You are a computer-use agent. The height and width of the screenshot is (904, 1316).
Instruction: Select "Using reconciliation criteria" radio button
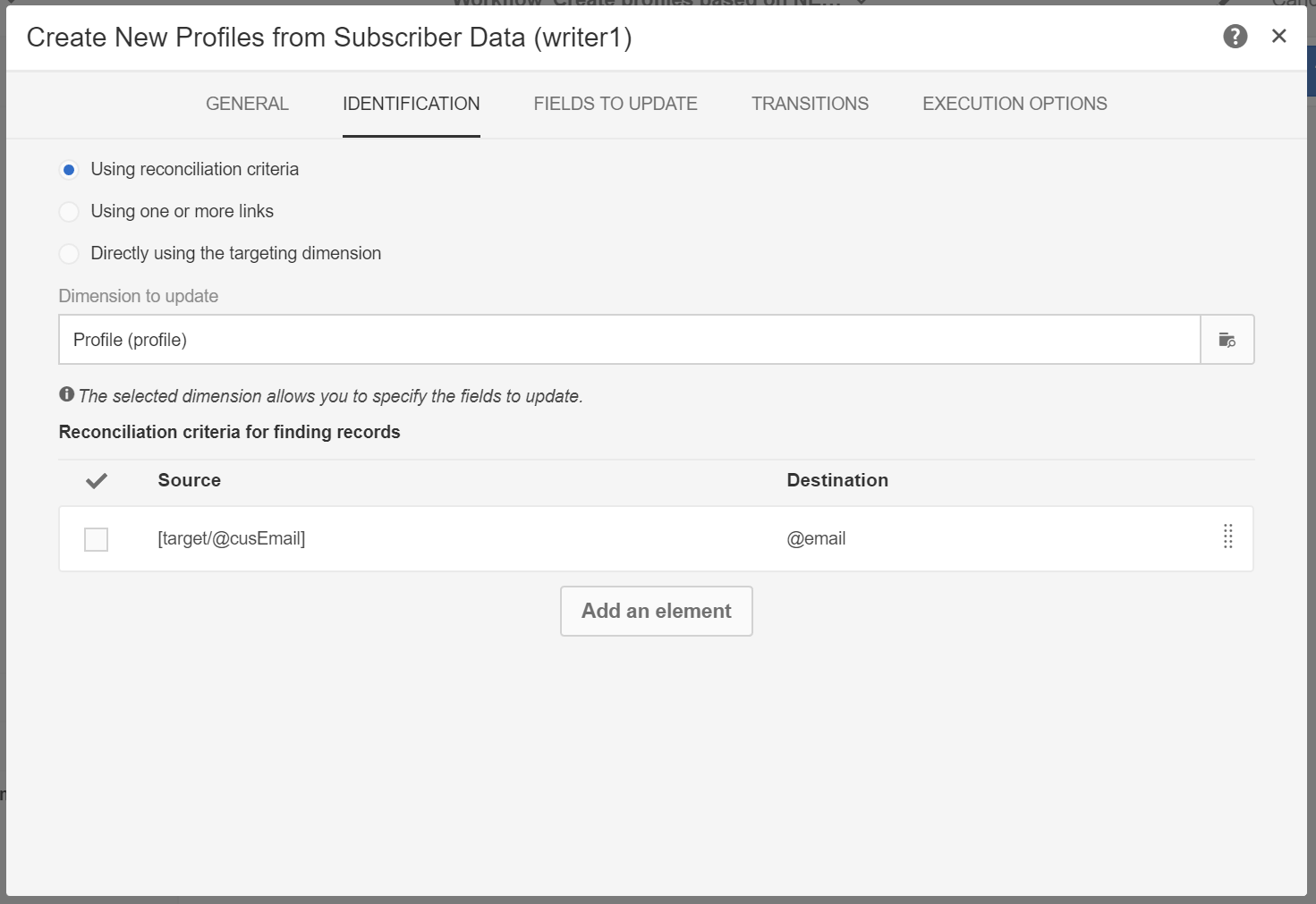coord(69,170)
